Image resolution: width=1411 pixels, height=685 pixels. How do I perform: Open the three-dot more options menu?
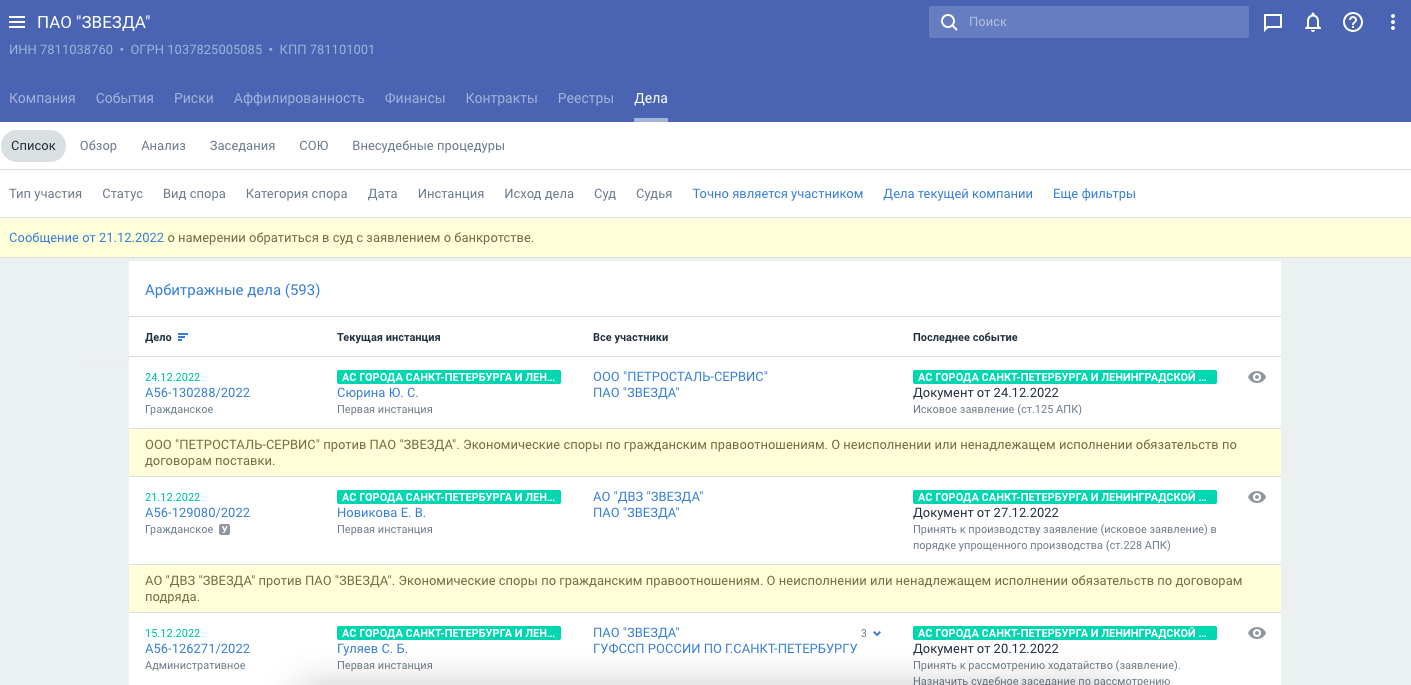pyautogui.click(x=1393, y=22)
